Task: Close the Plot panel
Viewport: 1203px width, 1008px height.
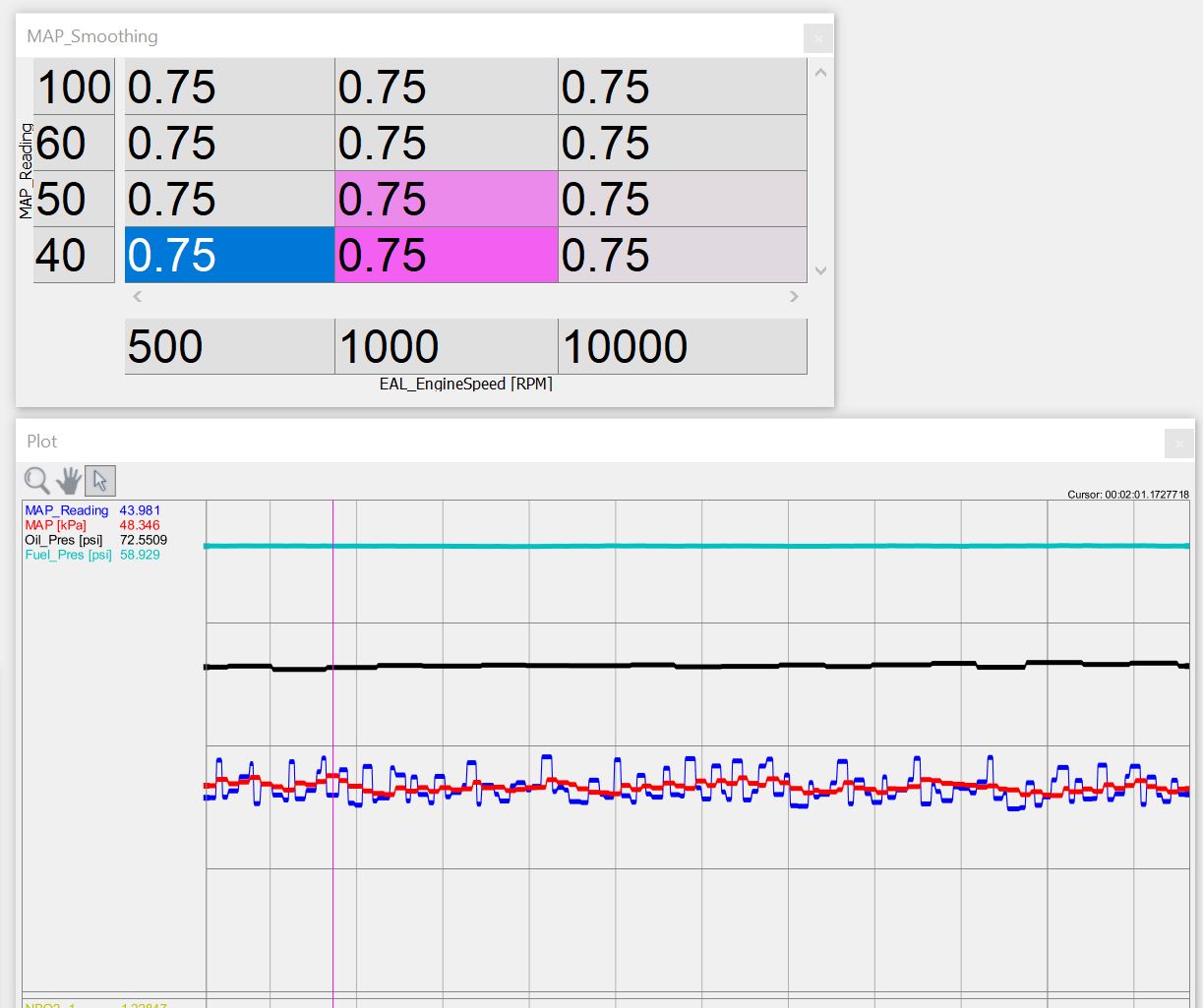Action: [x=1178, y=444]
